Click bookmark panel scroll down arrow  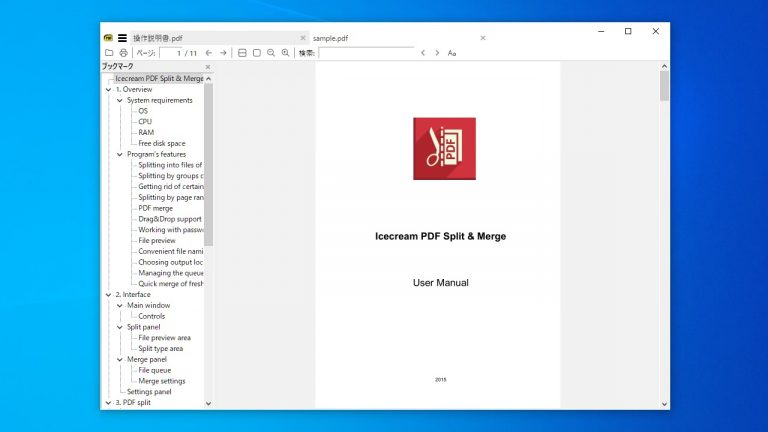click(x=209, y=404)
